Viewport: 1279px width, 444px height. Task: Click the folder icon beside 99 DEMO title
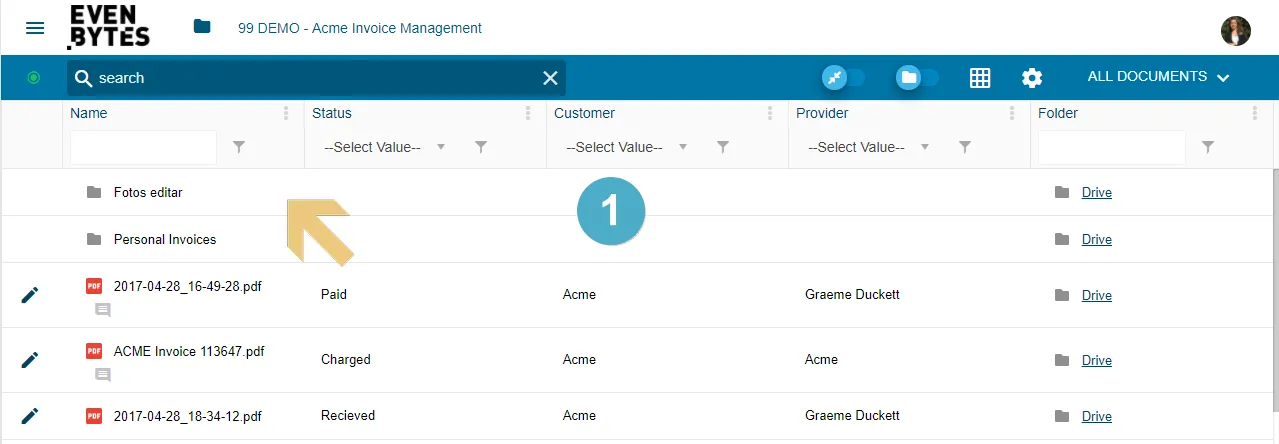202,26
